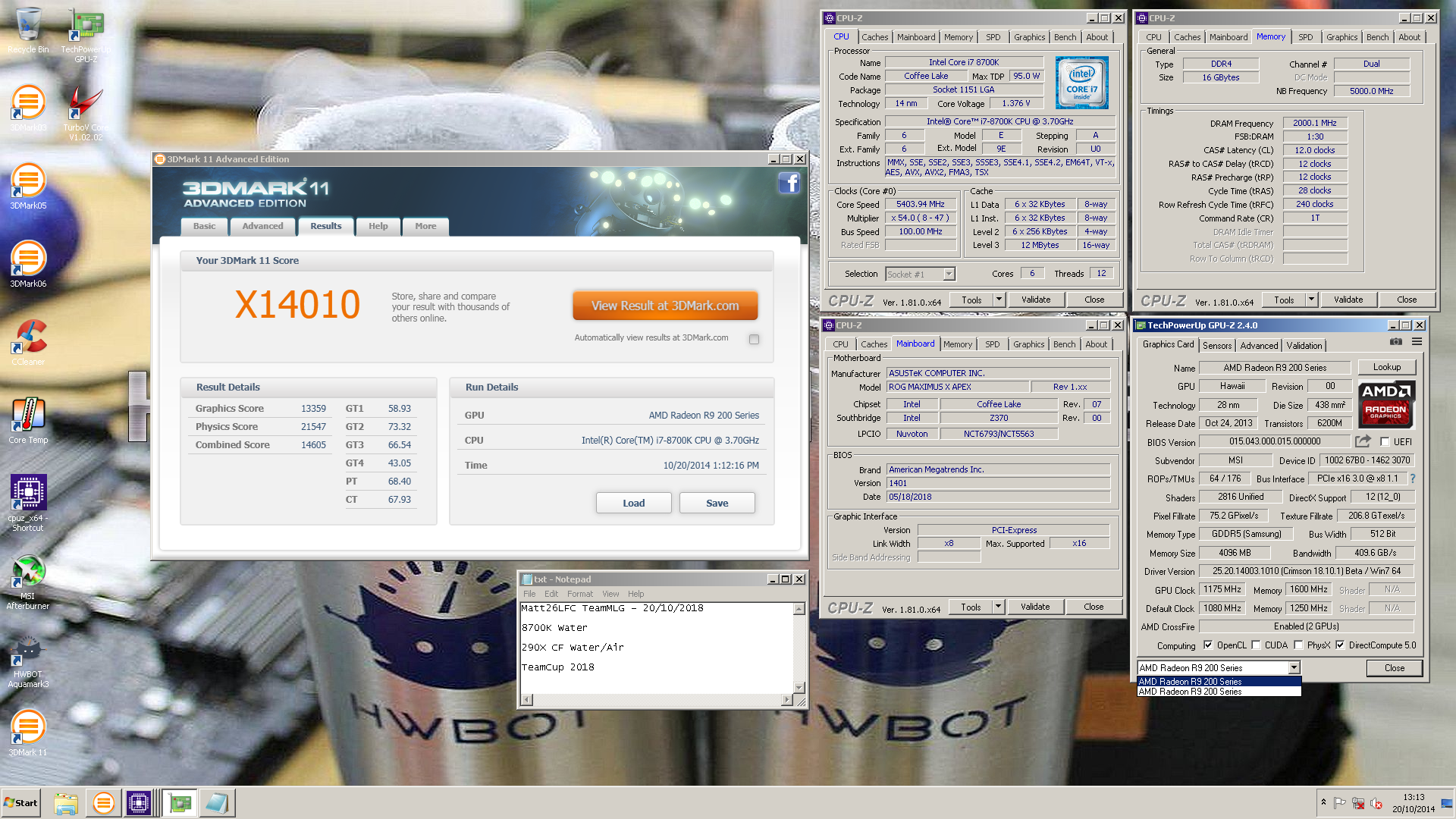Click the BIOS export share icon in GPU-Z

(x=1363, y=441)
